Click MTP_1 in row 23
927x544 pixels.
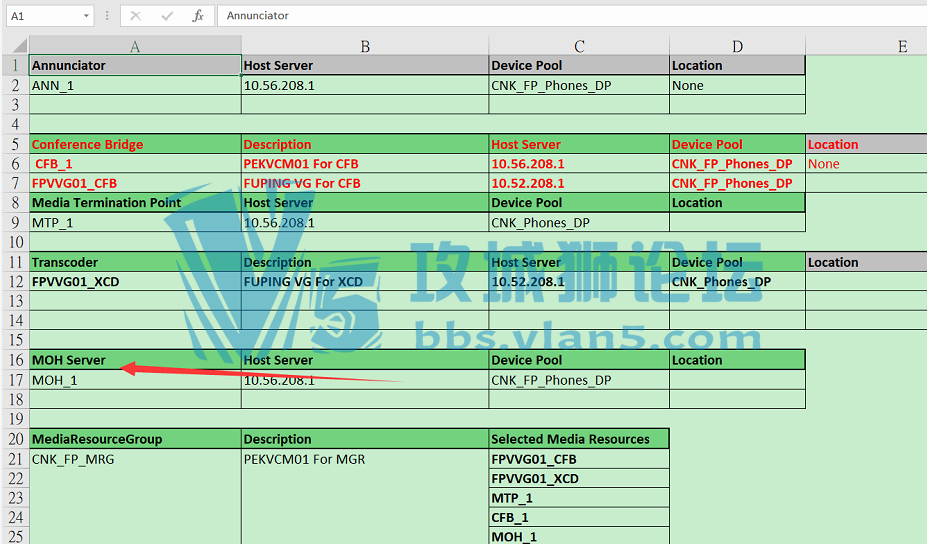(579, 498)
